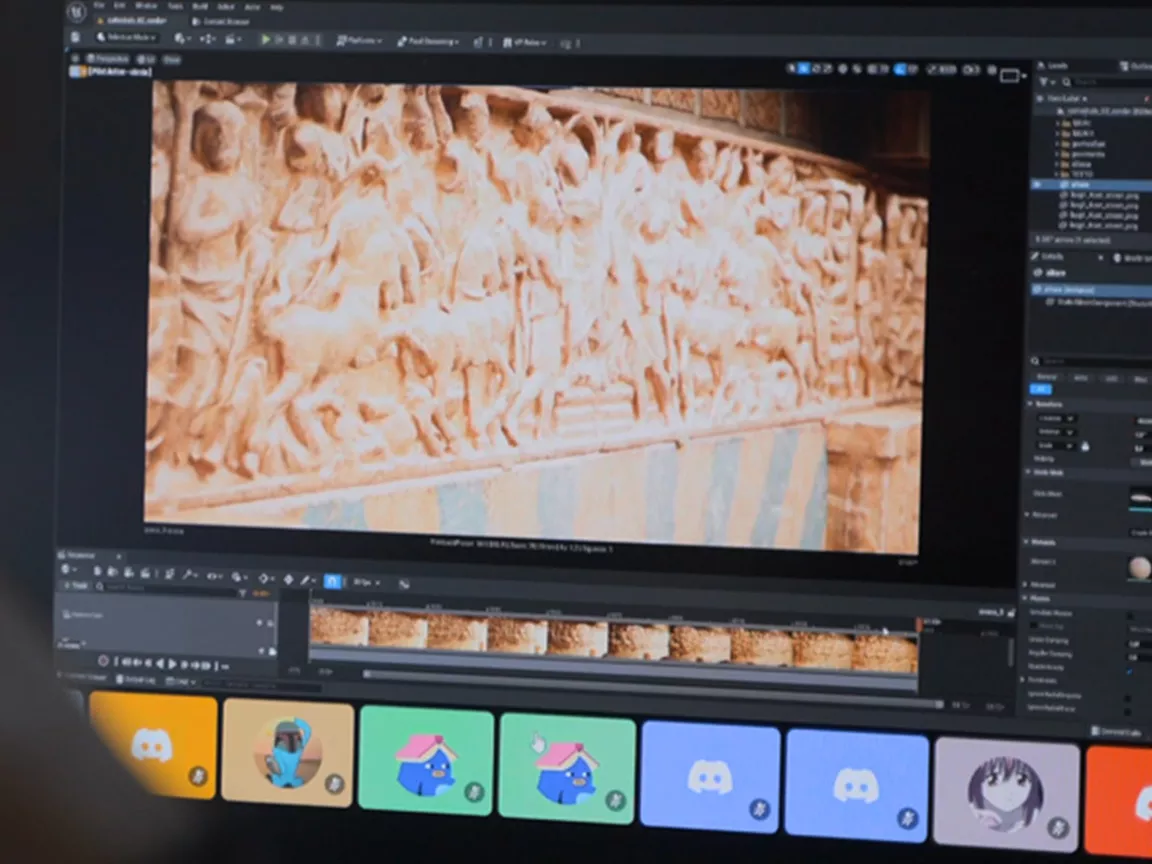Open the Build menu

[200, 6]
